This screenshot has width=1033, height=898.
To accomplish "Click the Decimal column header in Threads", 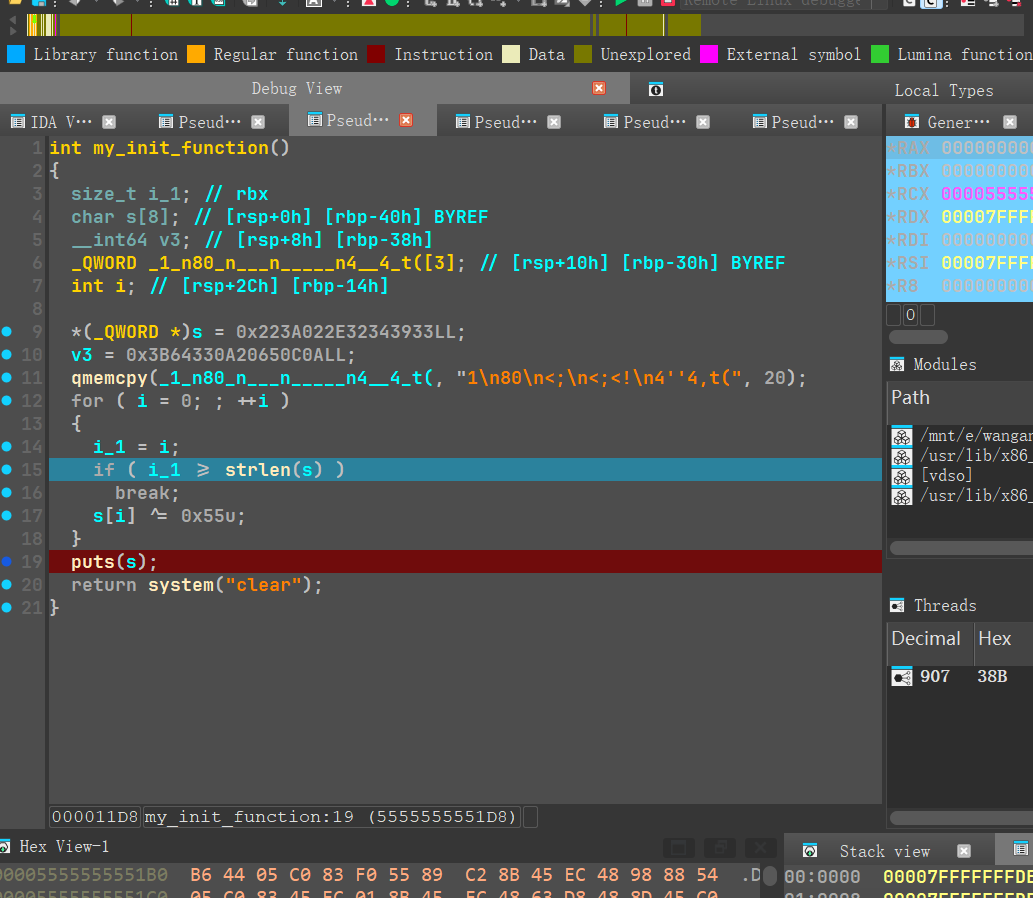I will pos(925,639).
